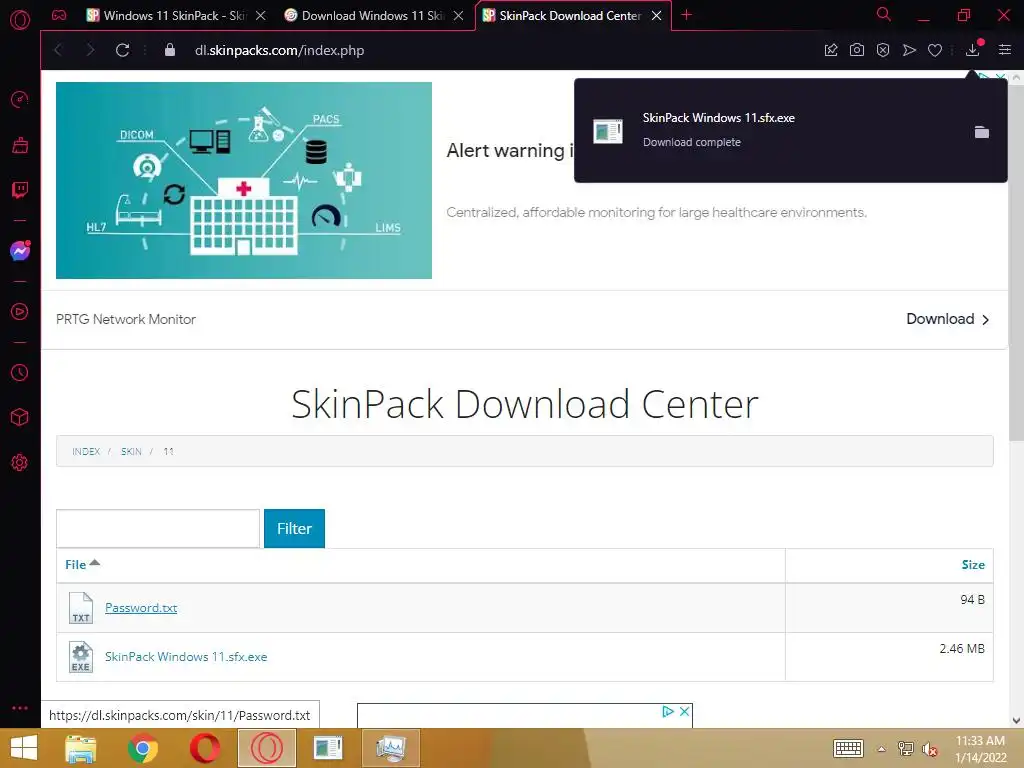Open the Opera menu logo

20,20
